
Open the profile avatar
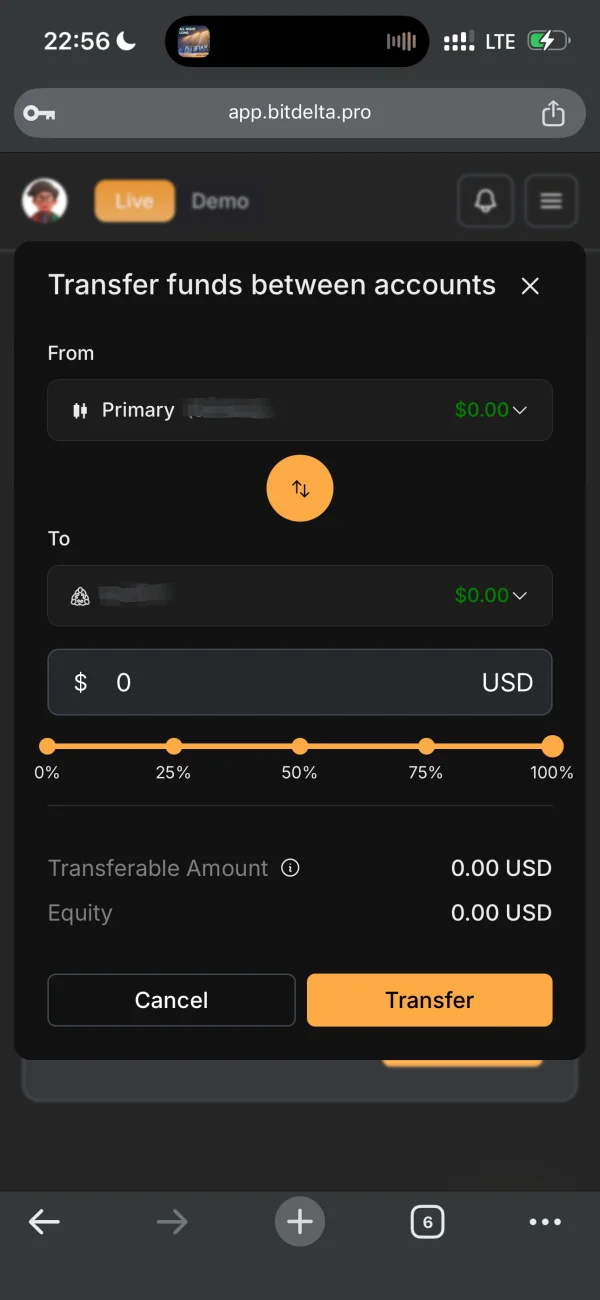pyautogui.click(x=45, y=201)
